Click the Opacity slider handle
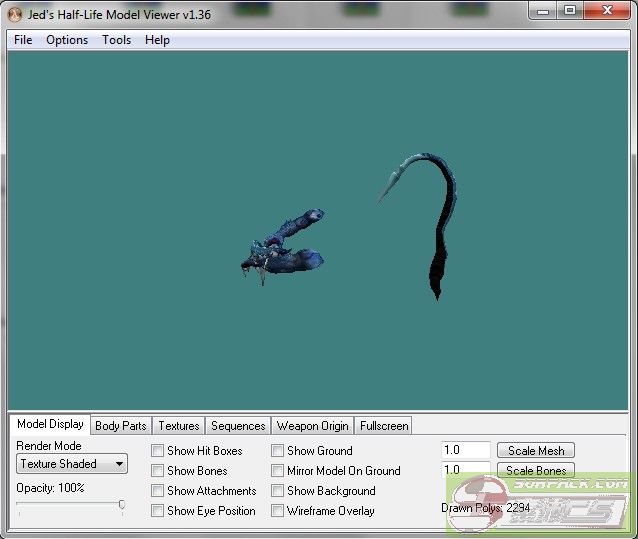The image size is (638, 539). tap(122, 505)
